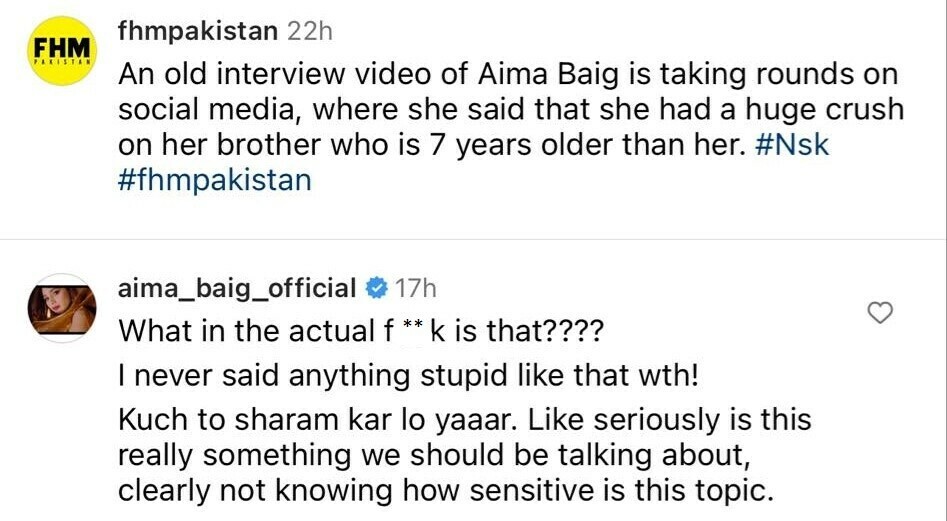Click the 17h comment timestamp
Screen dimensions: 947x521
point(416,289)
